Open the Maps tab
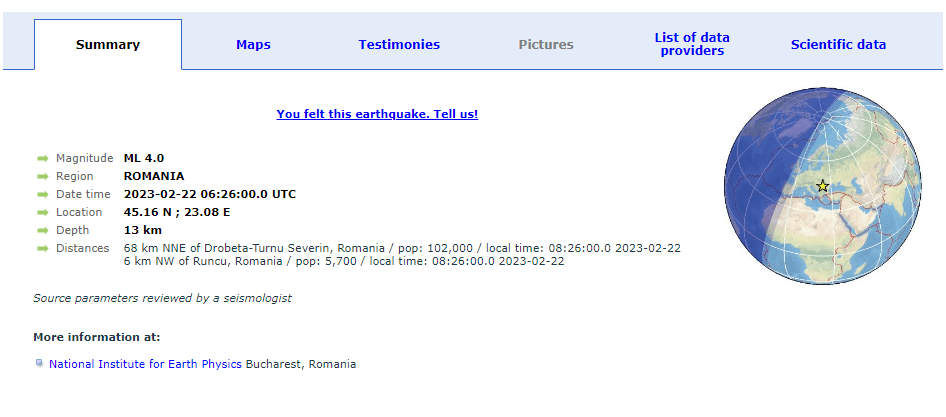 click(x=253, y=45)
